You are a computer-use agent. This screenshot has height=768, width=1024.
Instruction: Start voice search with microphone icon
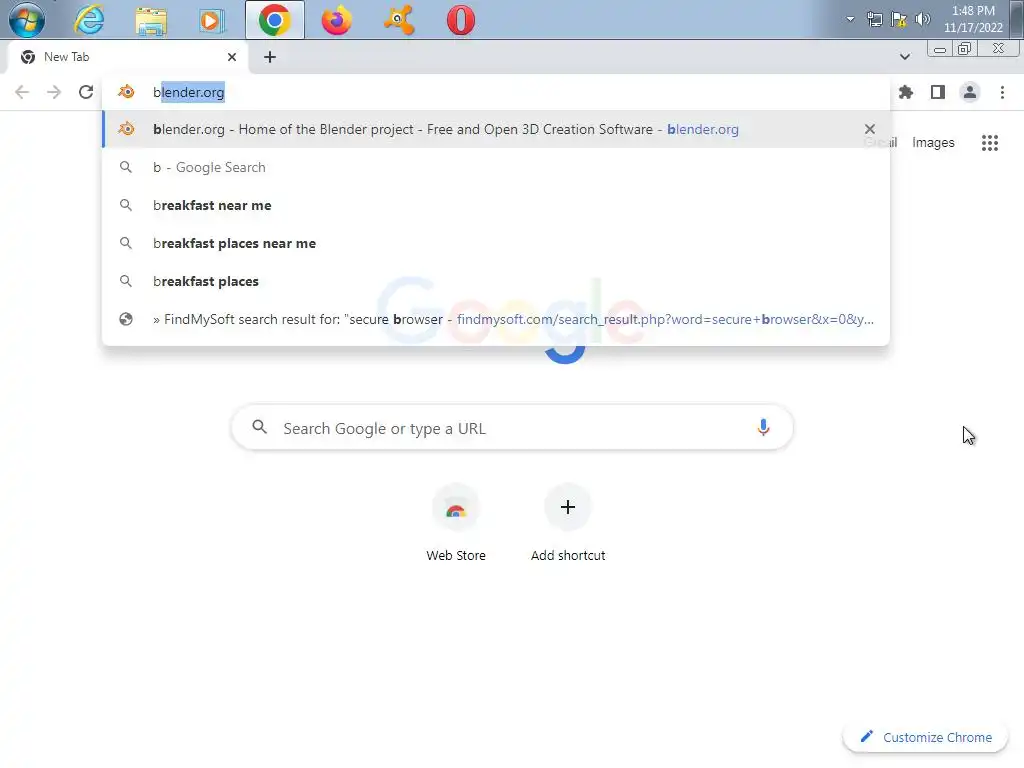[763, 427]
